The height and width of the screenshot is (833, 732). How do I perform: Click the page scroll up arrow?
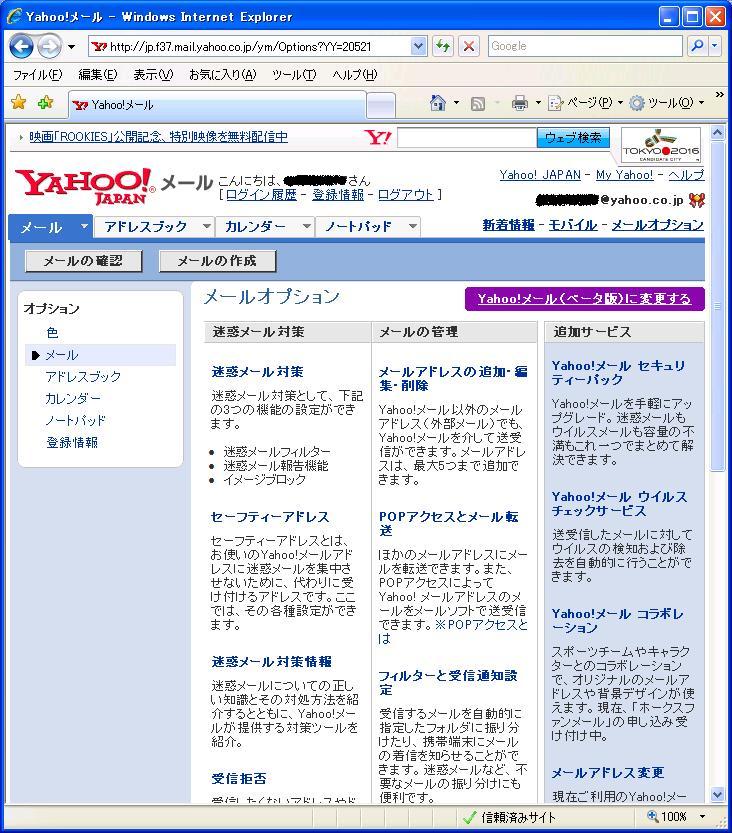coord(717,133)
